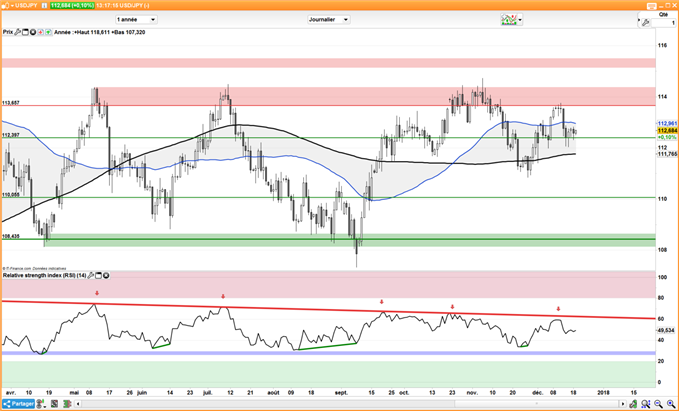Click the horizontal scrollbar right arrow
This screenshot has height=411, width=679.
tap(623, 404)
